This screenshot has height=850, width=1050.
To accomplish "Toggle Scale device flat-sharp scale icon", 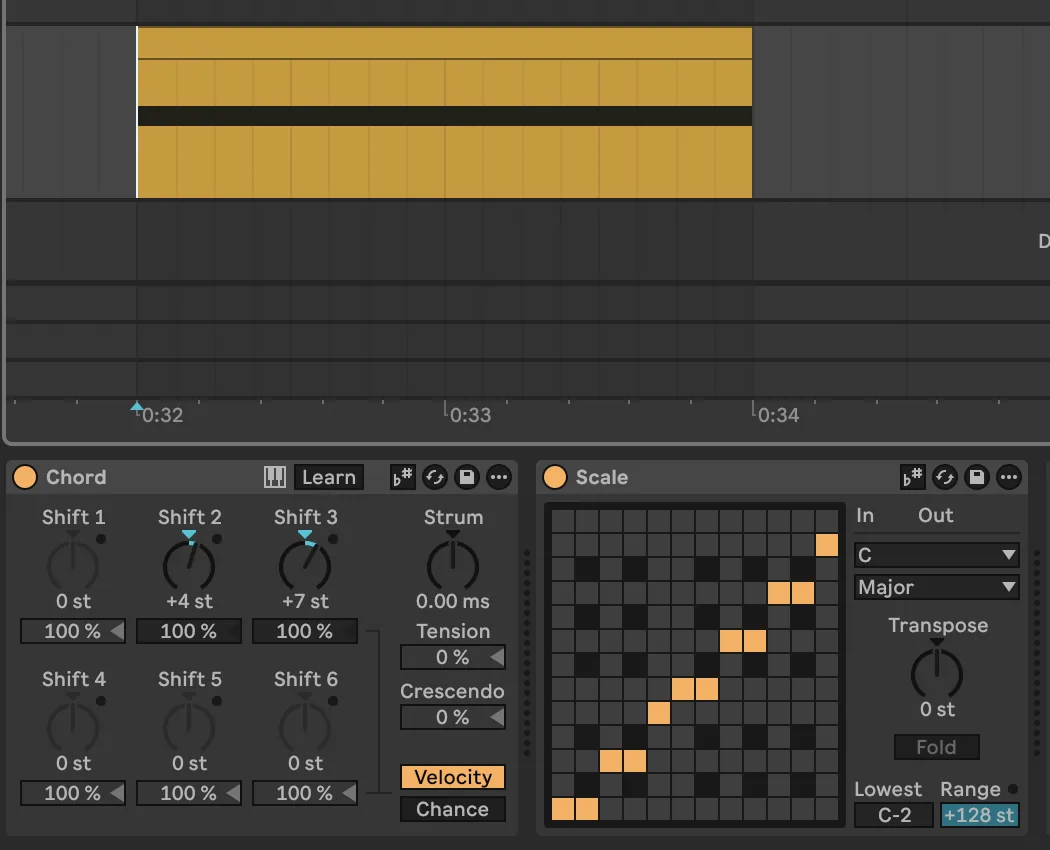I will [913, 478].
